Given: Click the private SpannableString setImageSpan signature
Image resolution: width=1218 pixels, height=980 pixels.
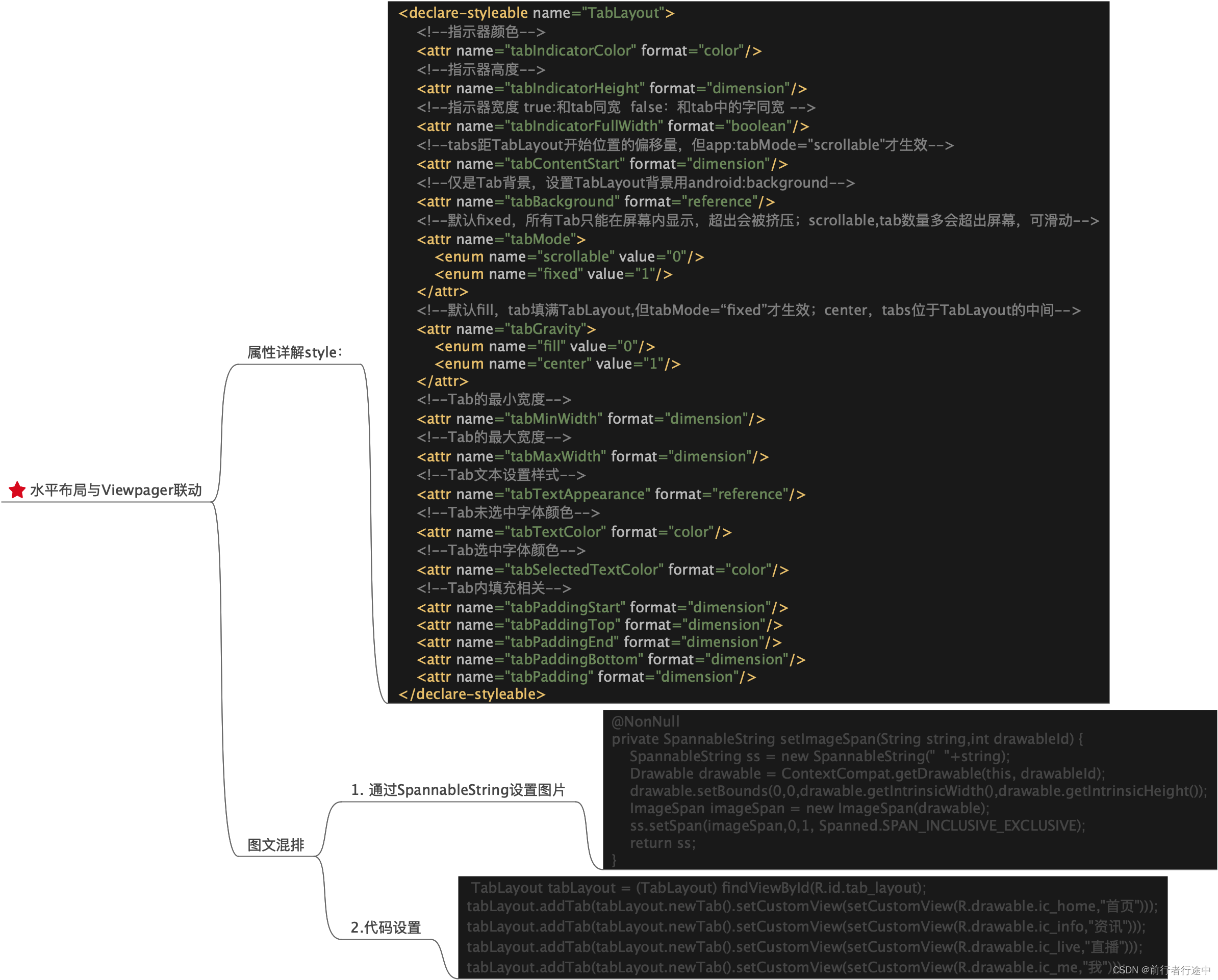Looking at the screenshot, I should [847, 740].
